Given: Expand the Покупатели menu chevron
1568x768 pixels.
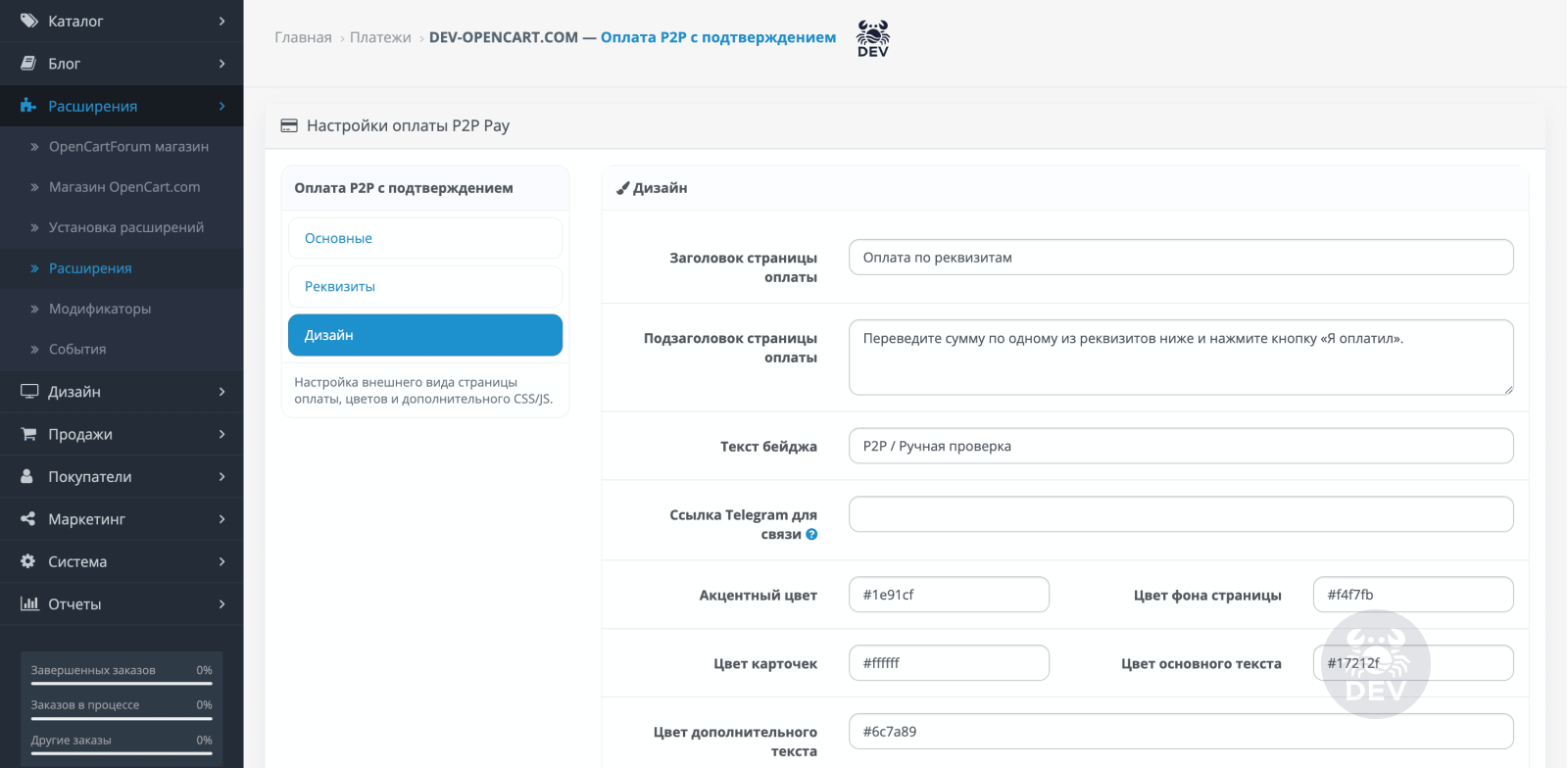Looking at the screenshot, I should (x=222, y=476).
